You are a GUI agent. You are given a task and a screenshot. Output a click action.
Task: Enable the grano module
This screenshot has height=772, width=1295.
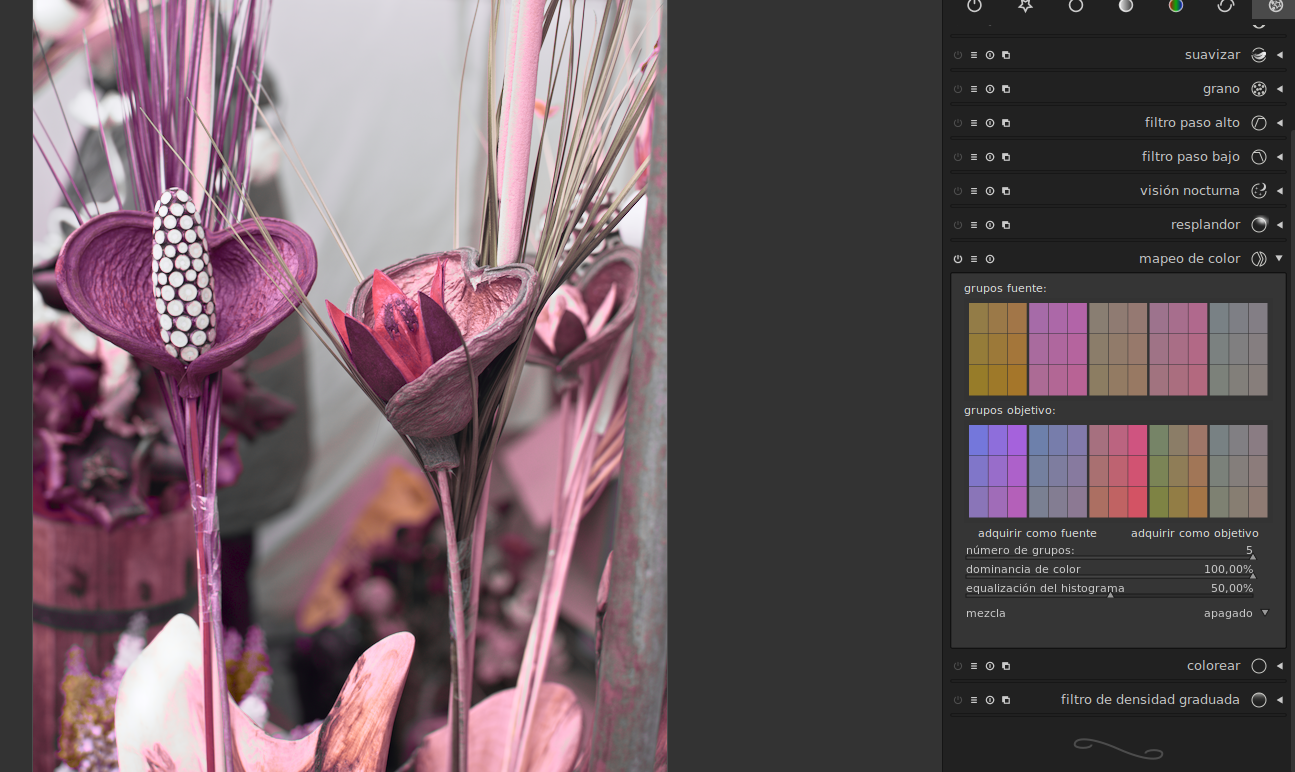[x=958, y=89]
